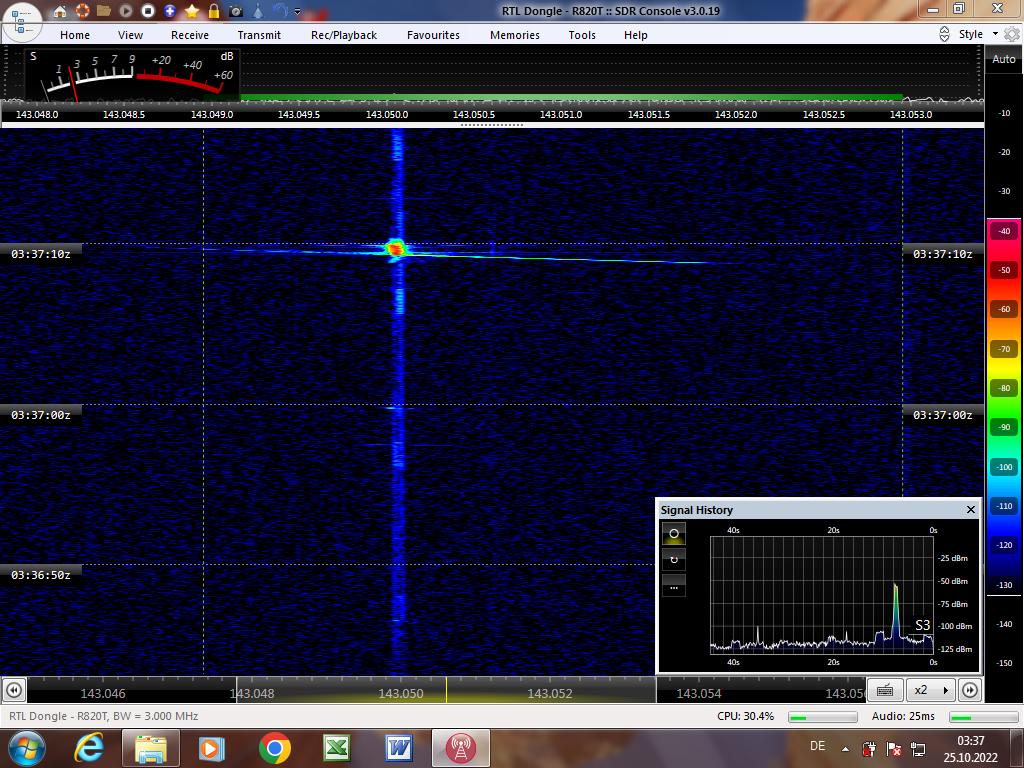
Task: Expand the quick access toolbar customize arrow
Action: tap(298, 12)
